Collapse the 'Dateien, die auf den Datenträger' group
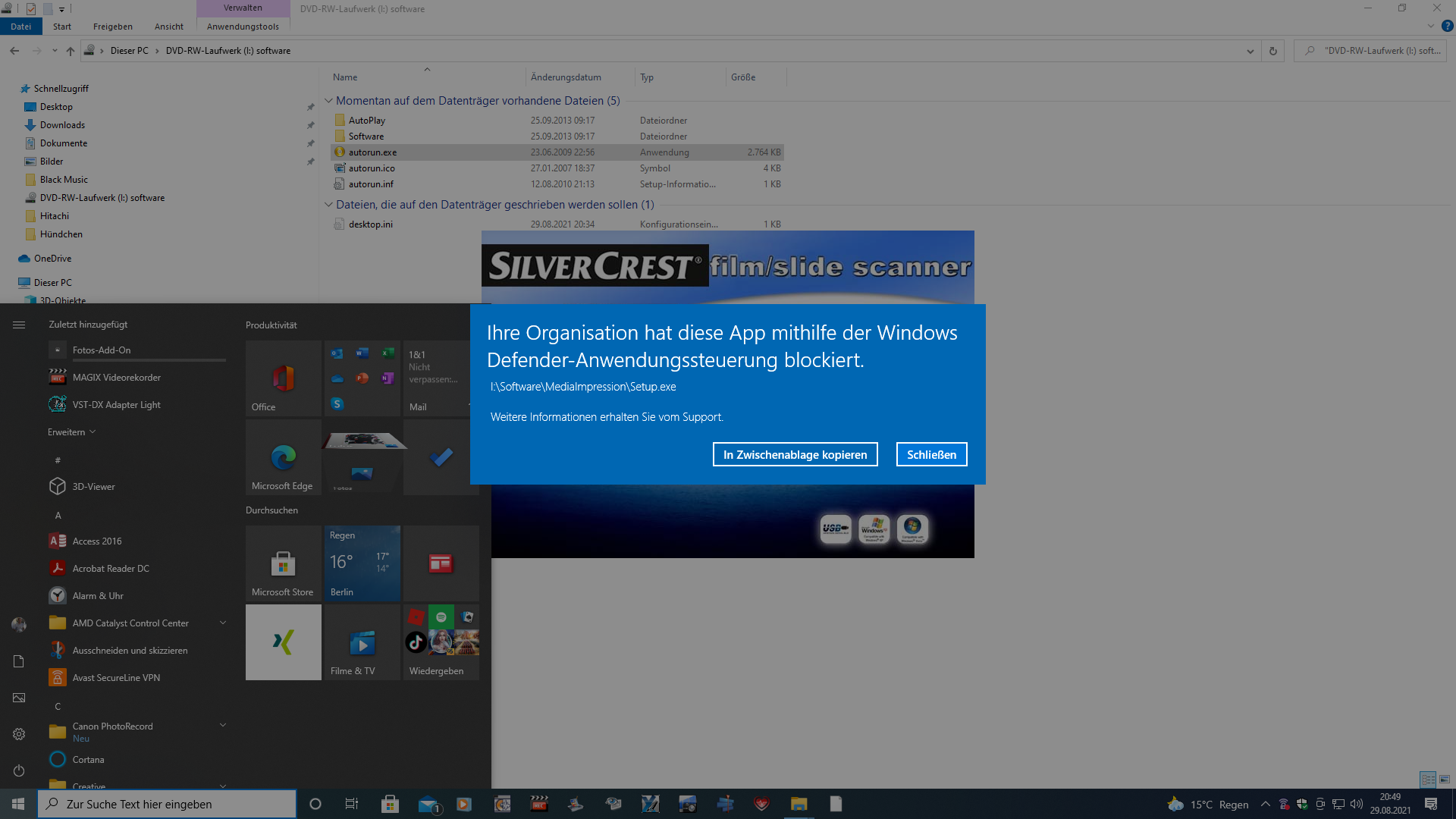Viewport: 1456px width, 819px height. (328, 204)
